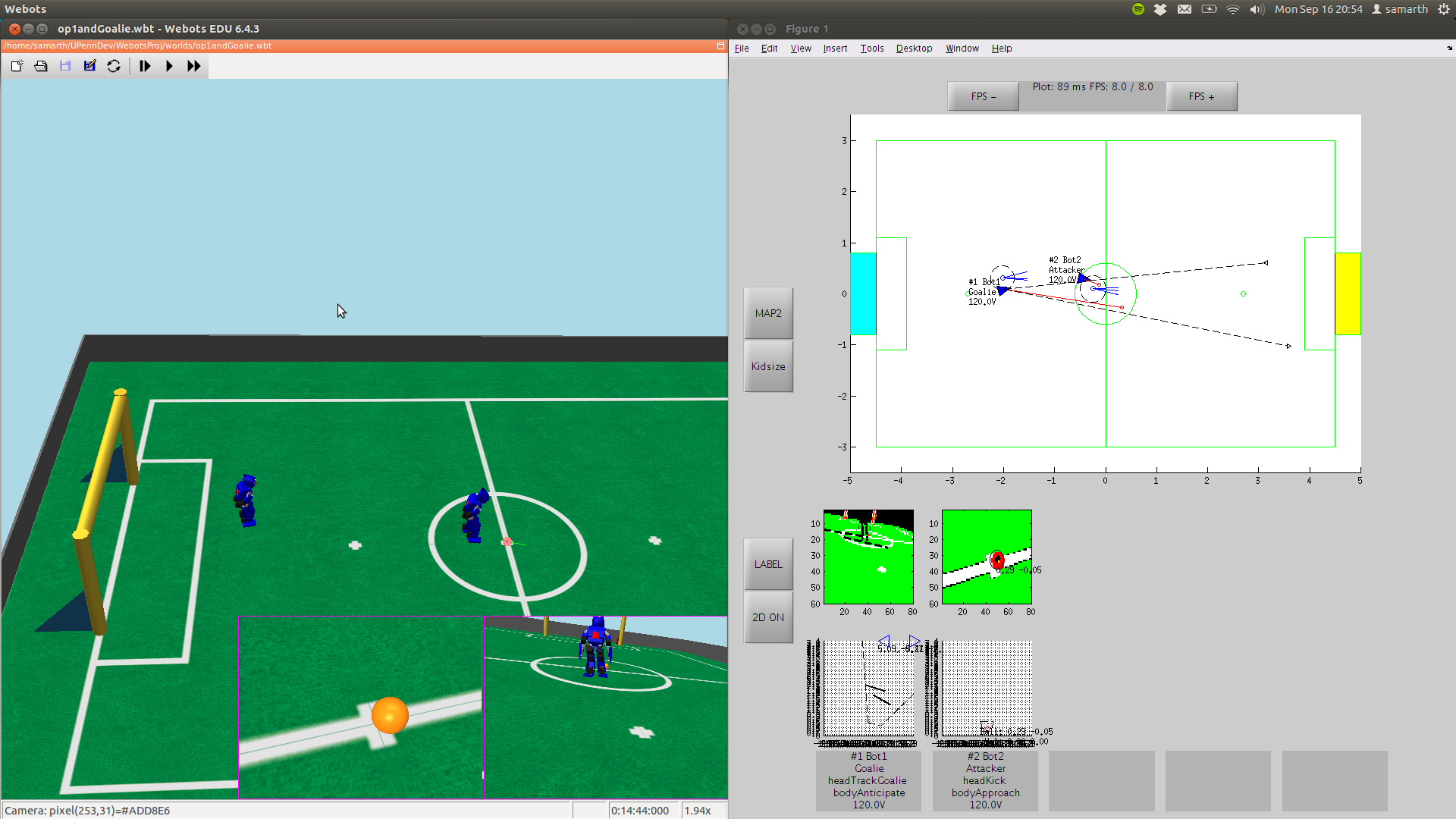Select the #1 Bot1 Goalie status panel
The width and height of the screenshot is (1456, 819).
869,781
